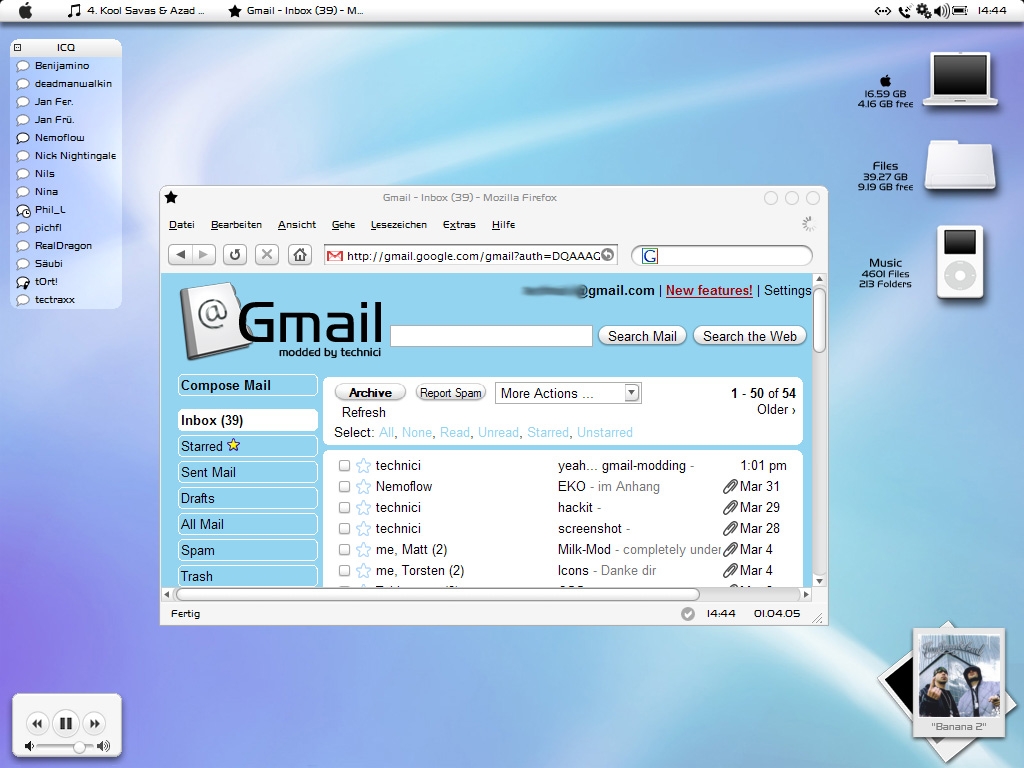Click the Gmail envelope site icon in address bar

pyautogui.click(x=334, y=256)
